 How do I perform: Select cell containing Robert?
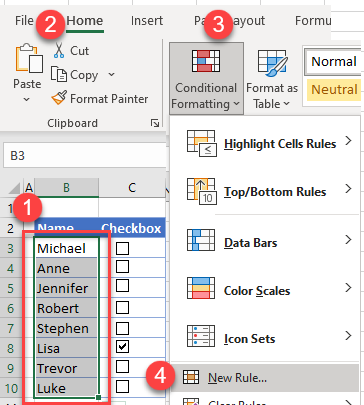[x=66, y=308]
